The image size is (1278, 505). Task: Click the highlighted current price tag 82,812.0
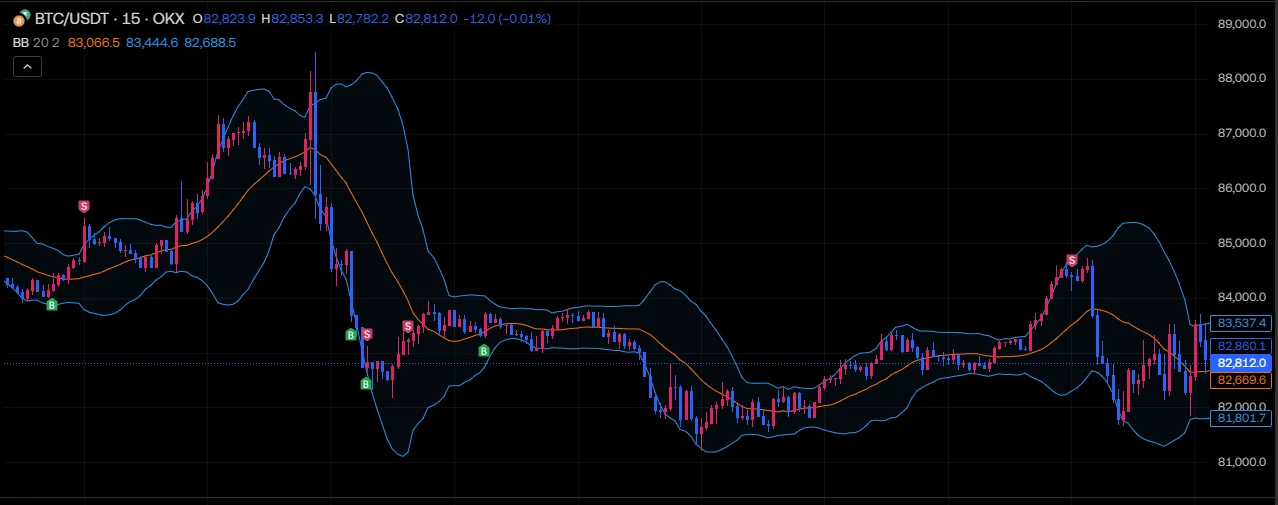click(x=1241, y=363)
